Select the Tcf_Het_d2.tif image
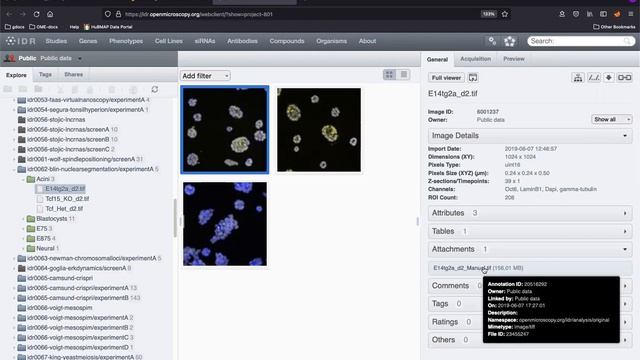The image size is (640, 360). [64, 209]
